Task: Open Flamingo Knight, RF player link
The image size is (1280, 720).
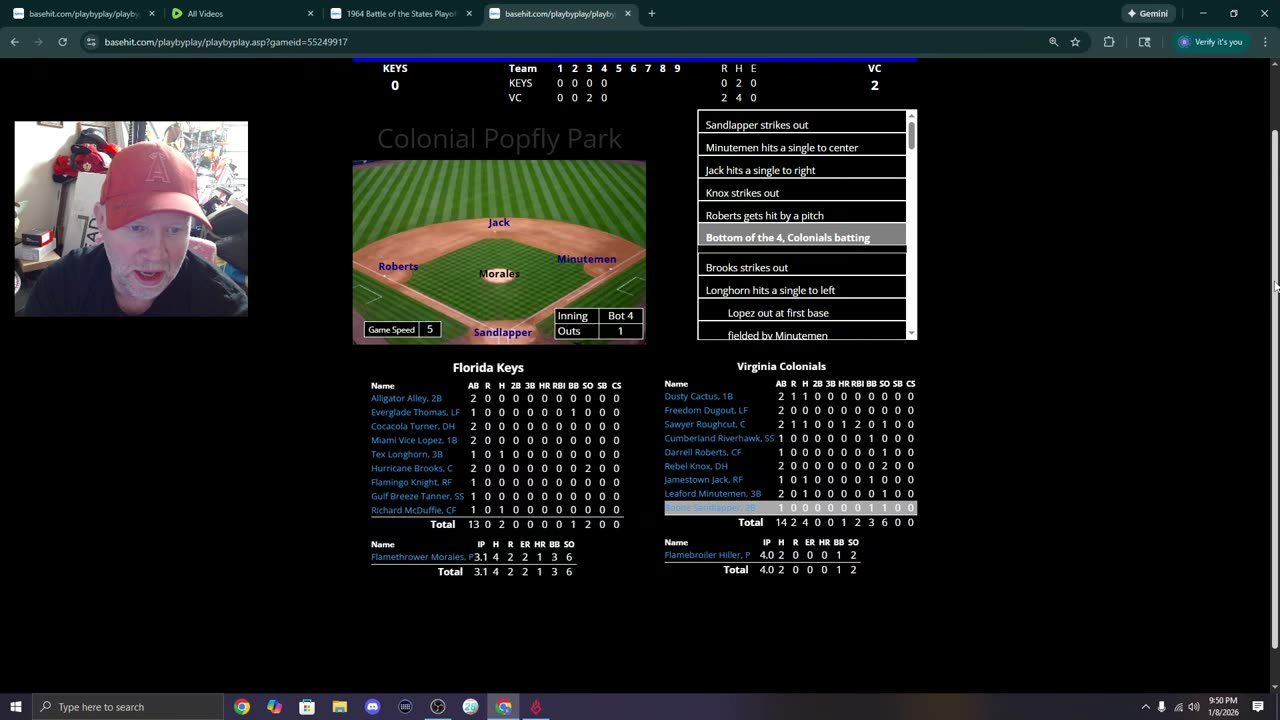Action: 411,482
